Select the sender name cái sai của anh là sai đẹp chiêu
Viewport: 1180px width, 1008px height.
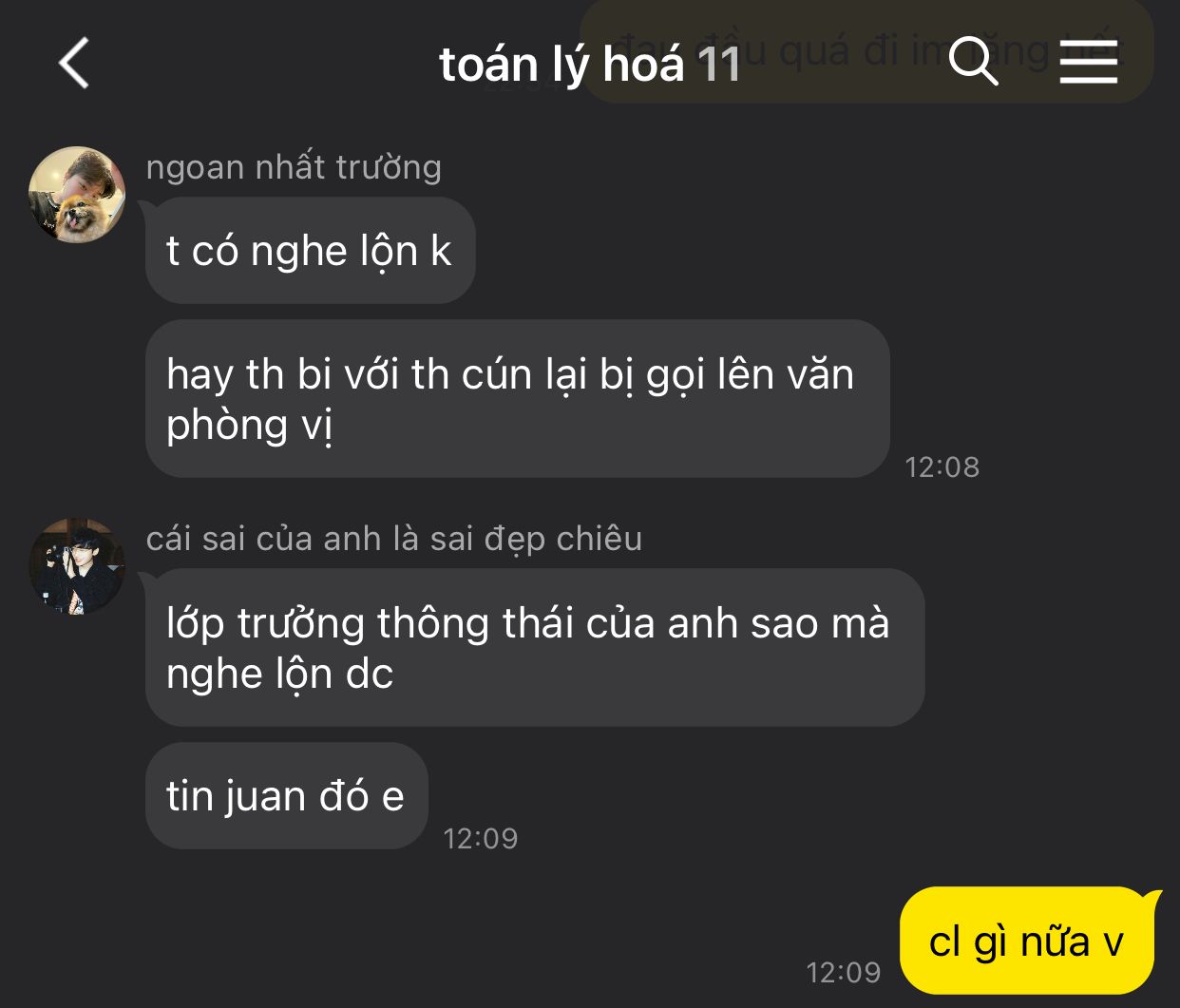pyautogui.click(x=394, y=539)
